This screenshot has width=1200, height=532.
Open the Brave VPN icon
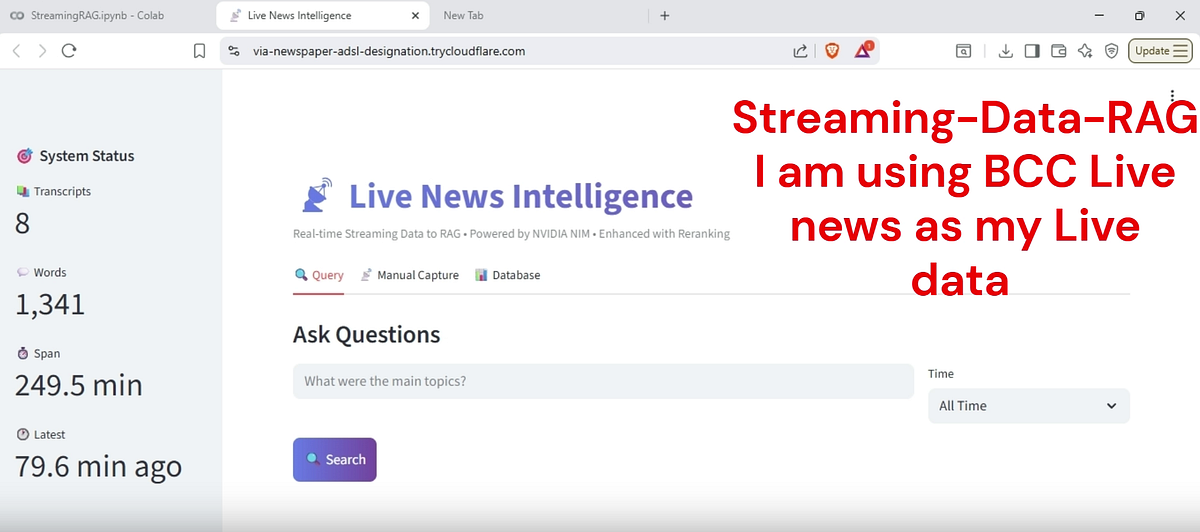pyautogui.click(x=1112, y=51)
